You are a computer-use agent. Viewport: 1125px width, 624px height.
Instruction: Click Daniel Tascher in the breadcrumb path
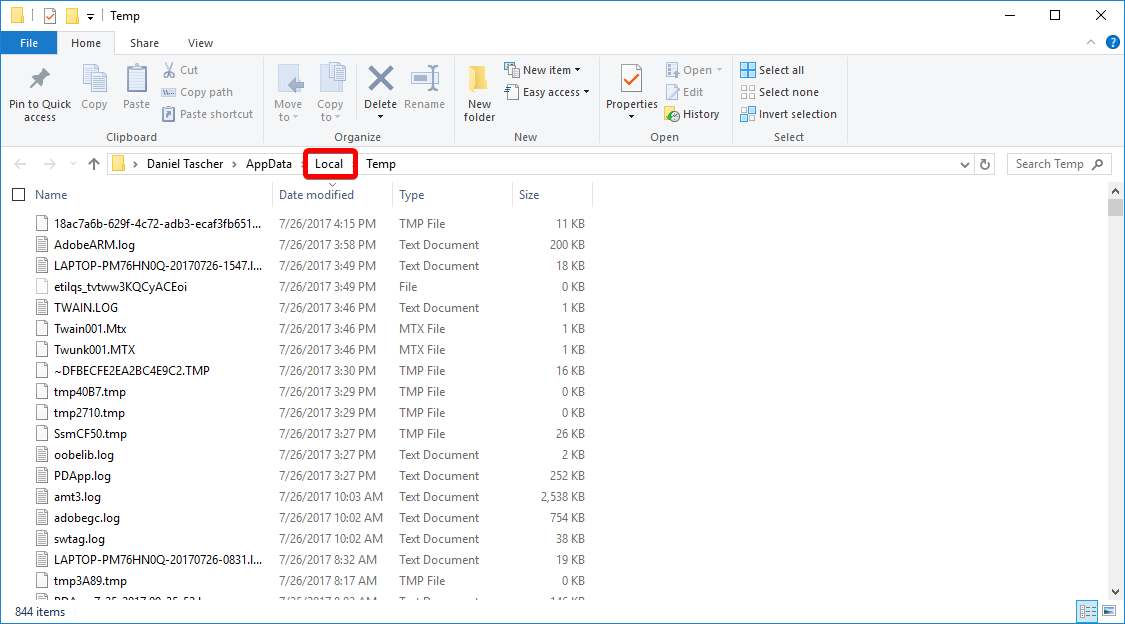click(x=185, y=164)
